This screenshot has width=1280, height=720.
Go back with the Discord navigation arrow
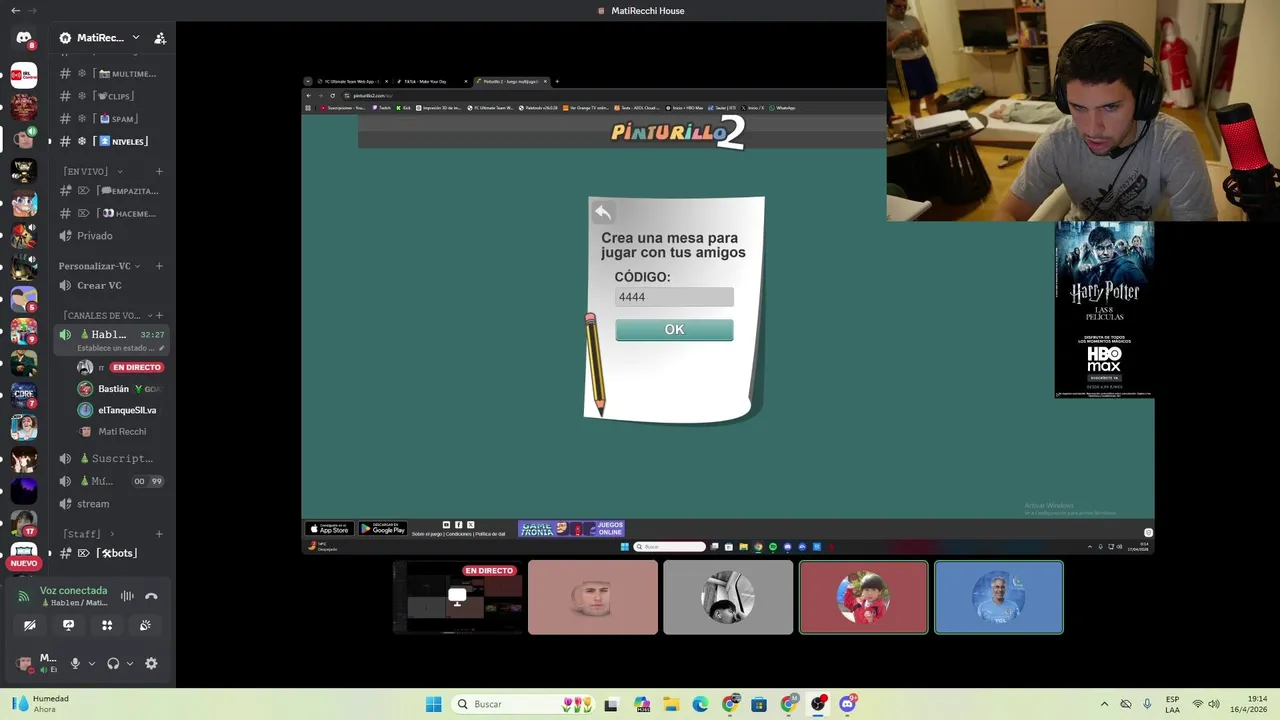[x=15, y=10]
